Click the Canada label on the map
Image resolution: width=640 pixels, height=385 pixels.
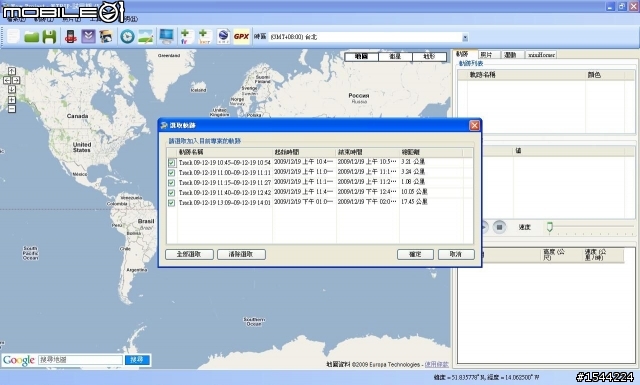pos(77,116)
